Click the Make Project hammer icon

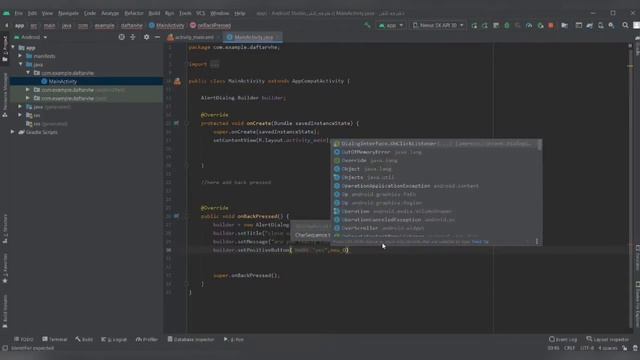[x=367, y=25]
